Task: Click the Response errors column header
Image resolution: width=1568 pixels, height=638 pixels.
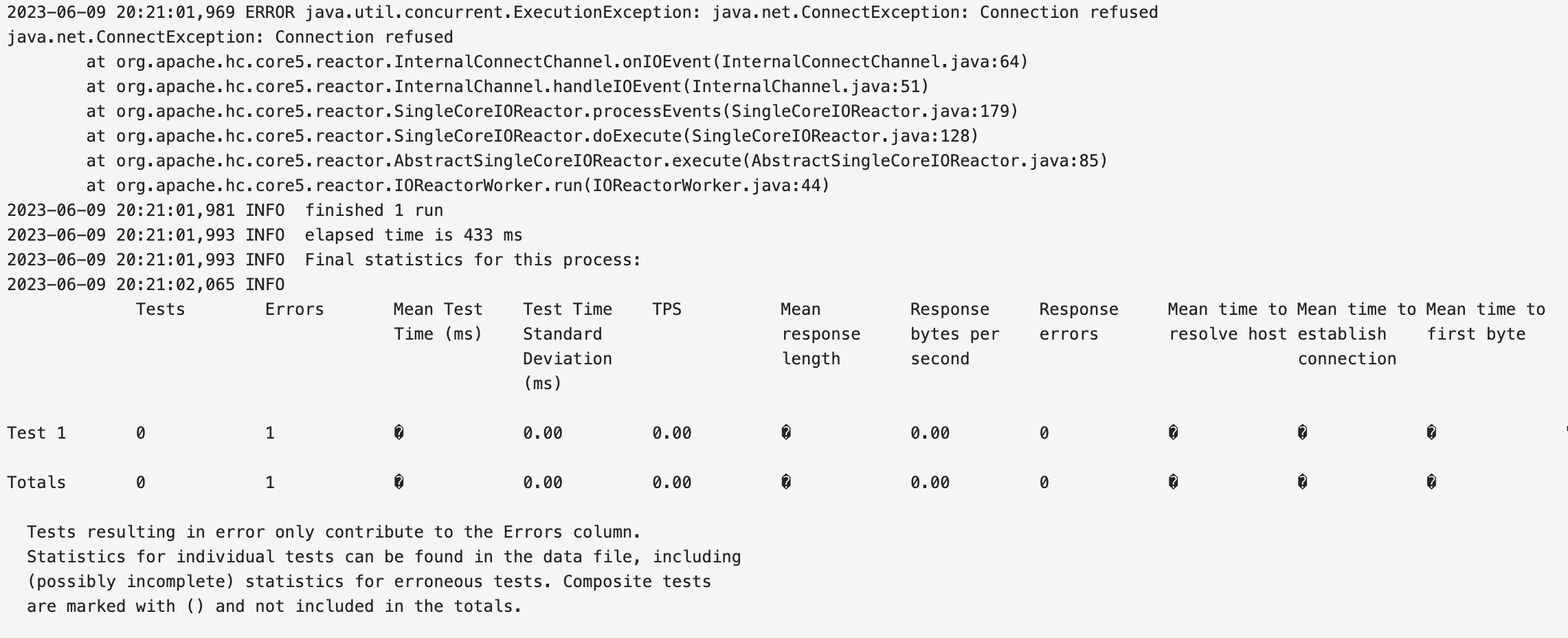Action: coord(1078,322)
